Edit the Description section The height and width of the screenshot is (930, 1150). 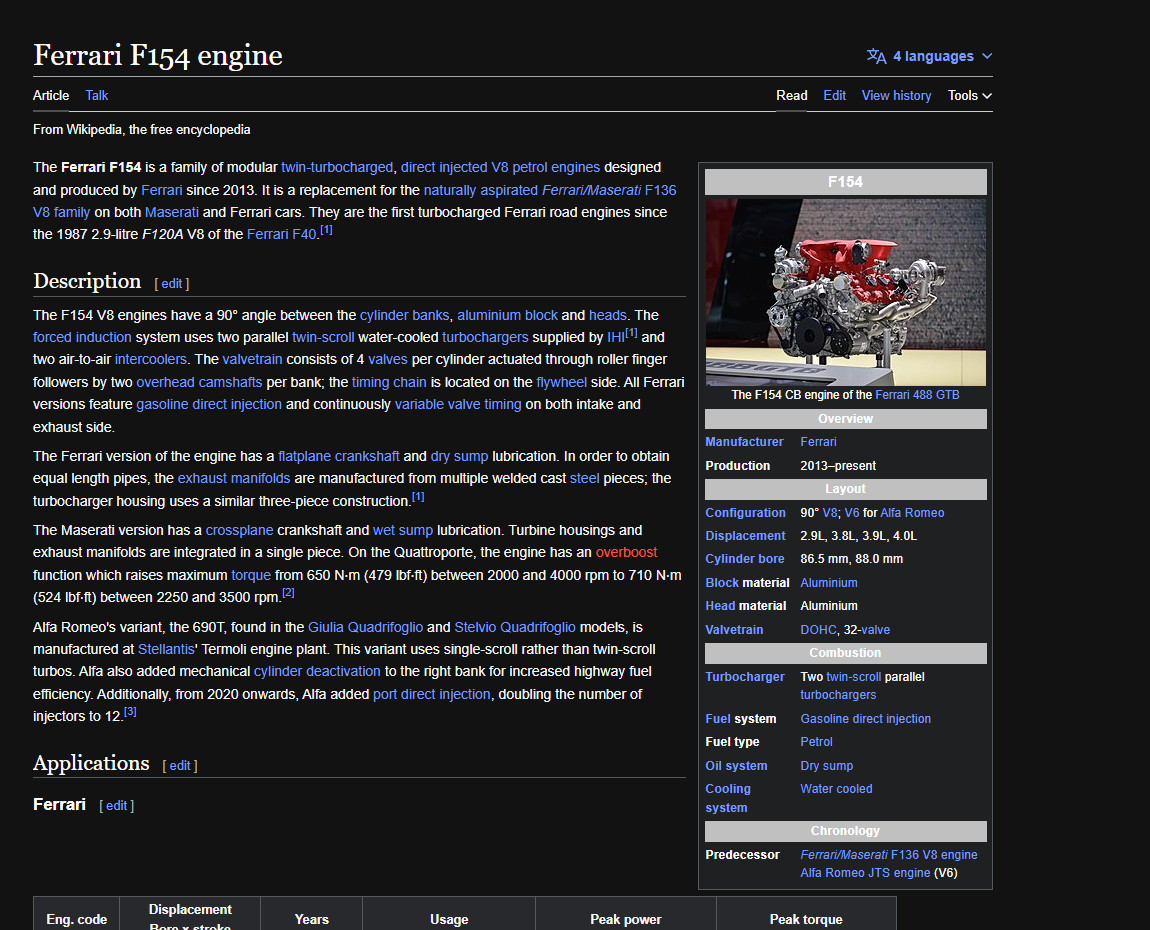(x=172, y=284)
